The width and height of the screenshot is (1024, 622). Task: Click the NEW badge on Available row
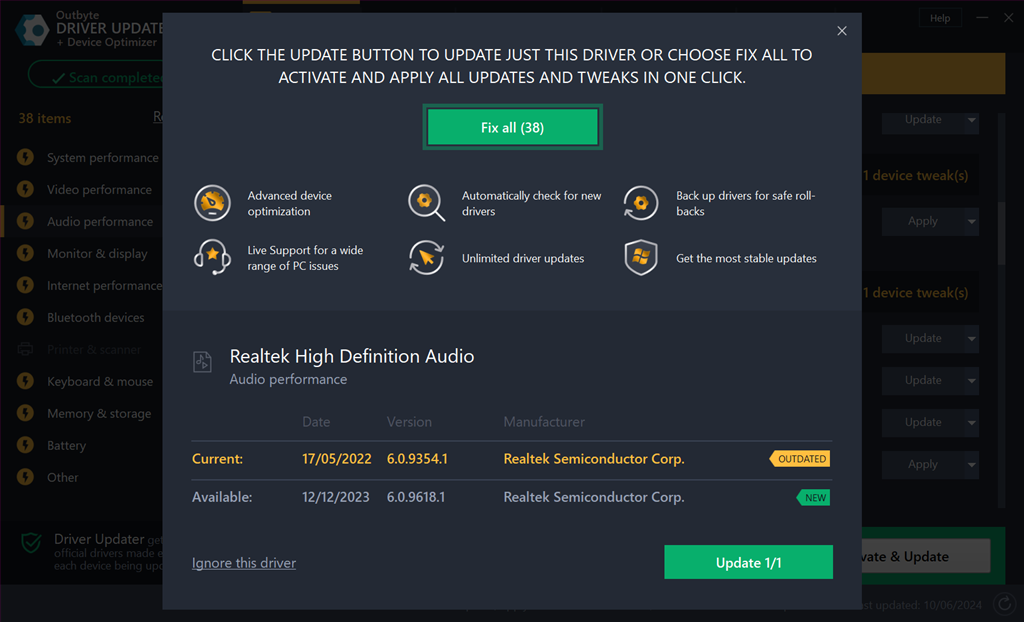coord(814,497)
